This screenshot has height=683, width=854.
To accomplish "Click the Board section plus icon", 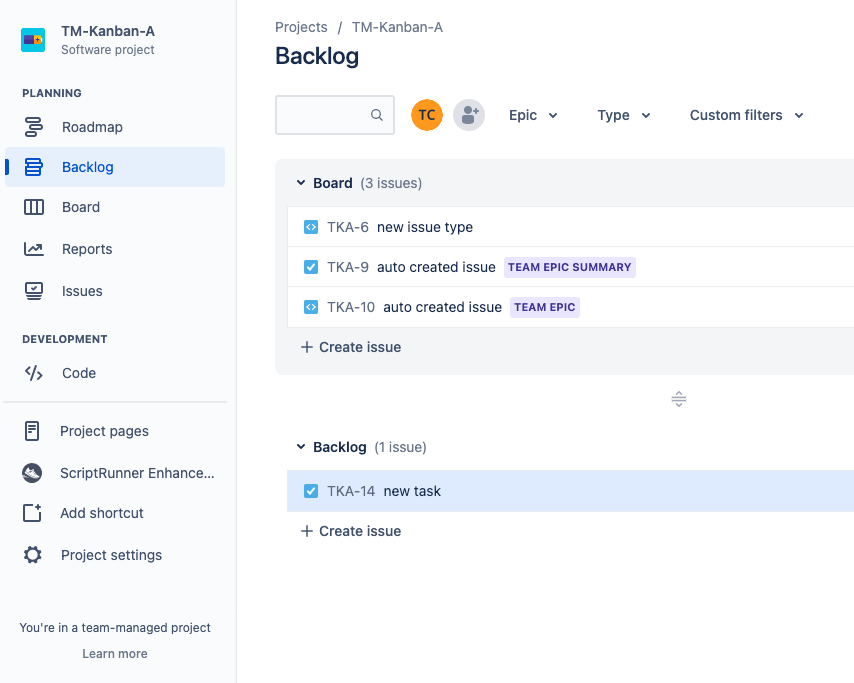I will (x=307, y=347).
